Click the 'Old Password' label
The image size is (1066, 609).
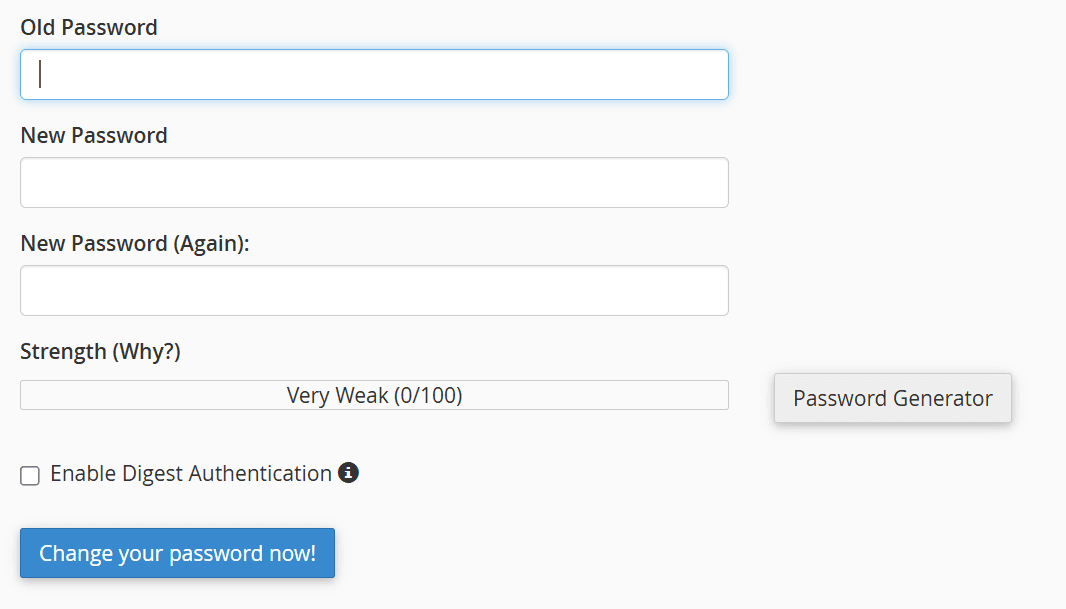coord(89,28)
